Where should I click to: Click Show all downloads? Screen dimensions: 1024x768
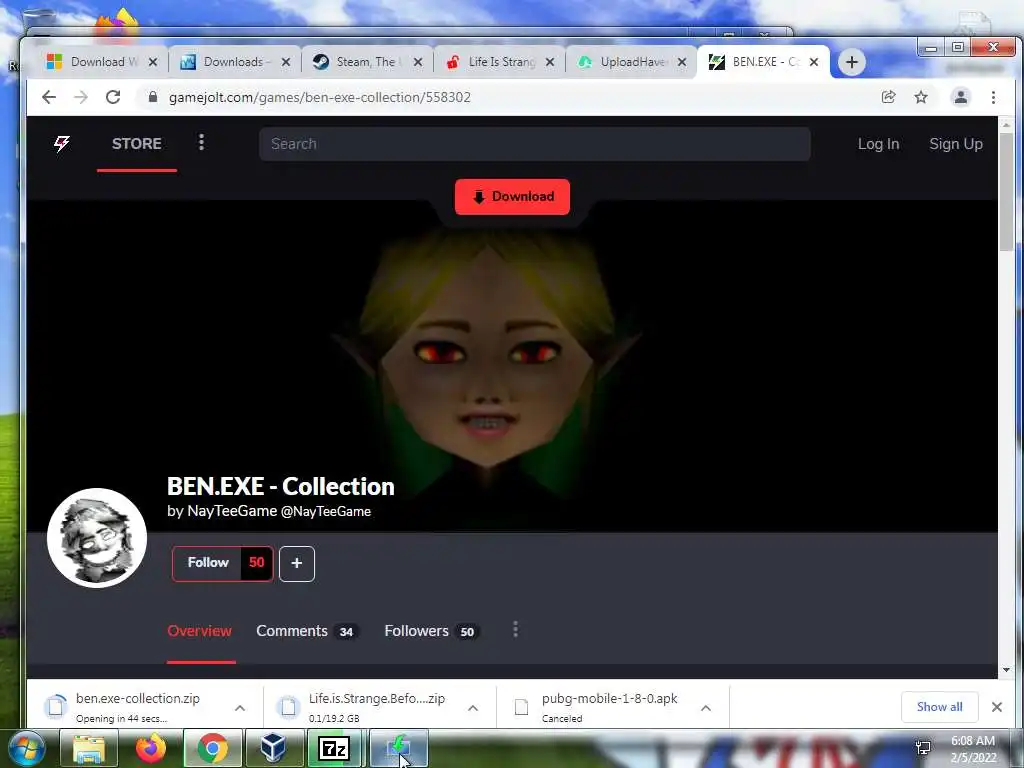[x=939, y=707]
